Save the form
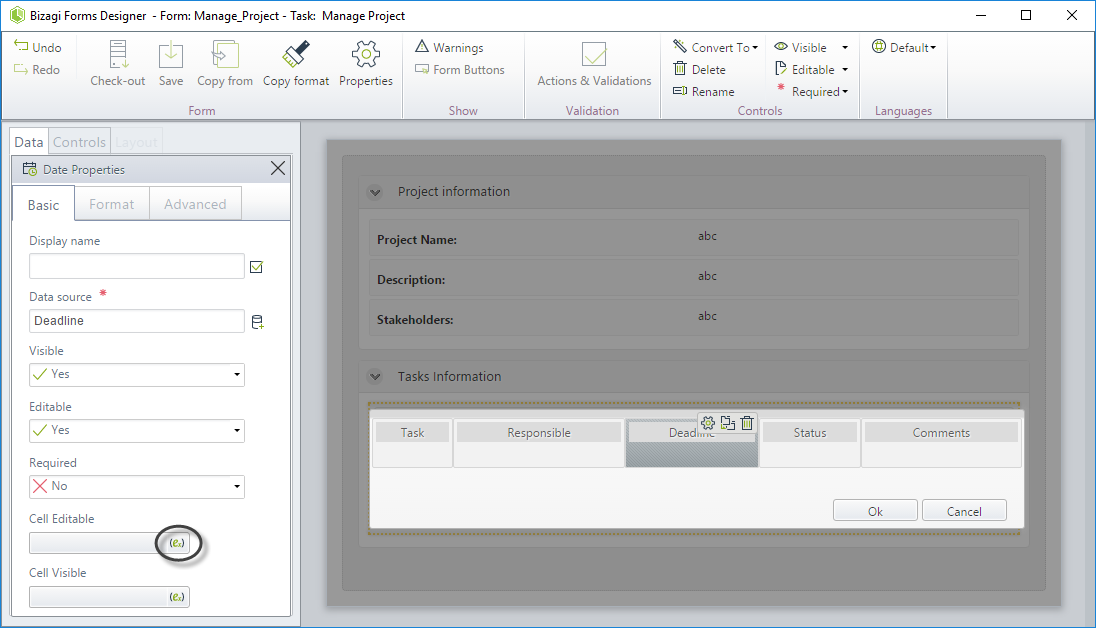 [171, 63]
